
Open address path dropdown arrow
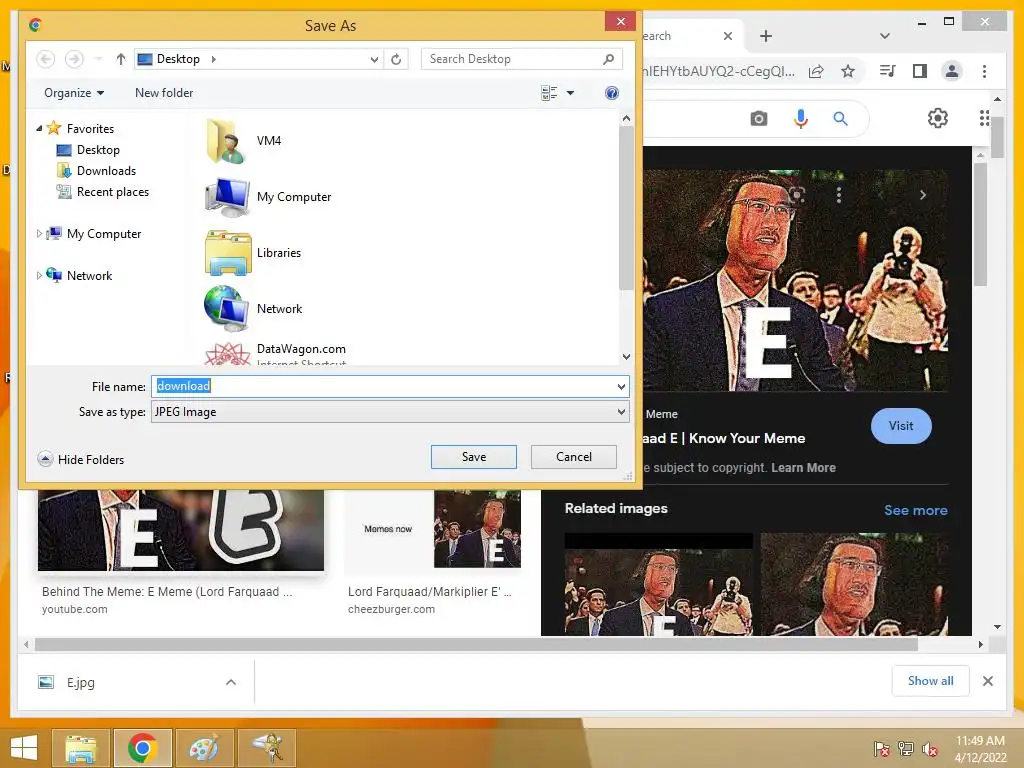tap(374, 59)
